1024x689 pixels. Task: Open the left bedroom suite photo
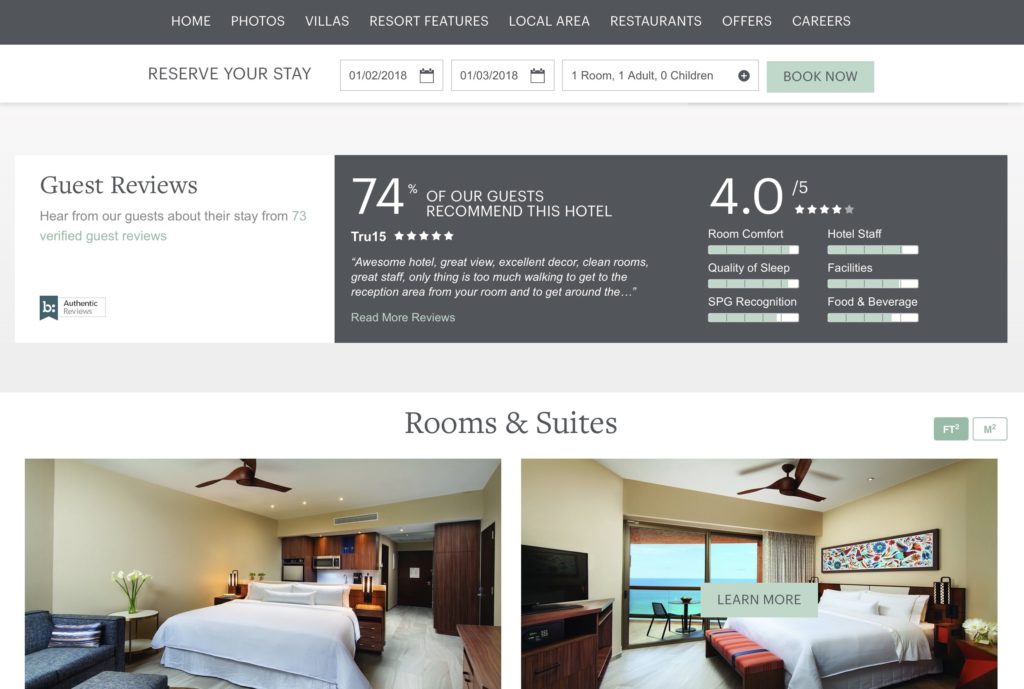click(x=263, y=573)
